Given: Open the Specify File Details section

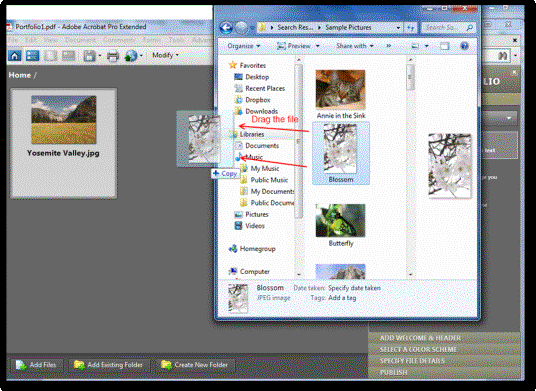Looking at the screenshot, I should tap(444, 361).
